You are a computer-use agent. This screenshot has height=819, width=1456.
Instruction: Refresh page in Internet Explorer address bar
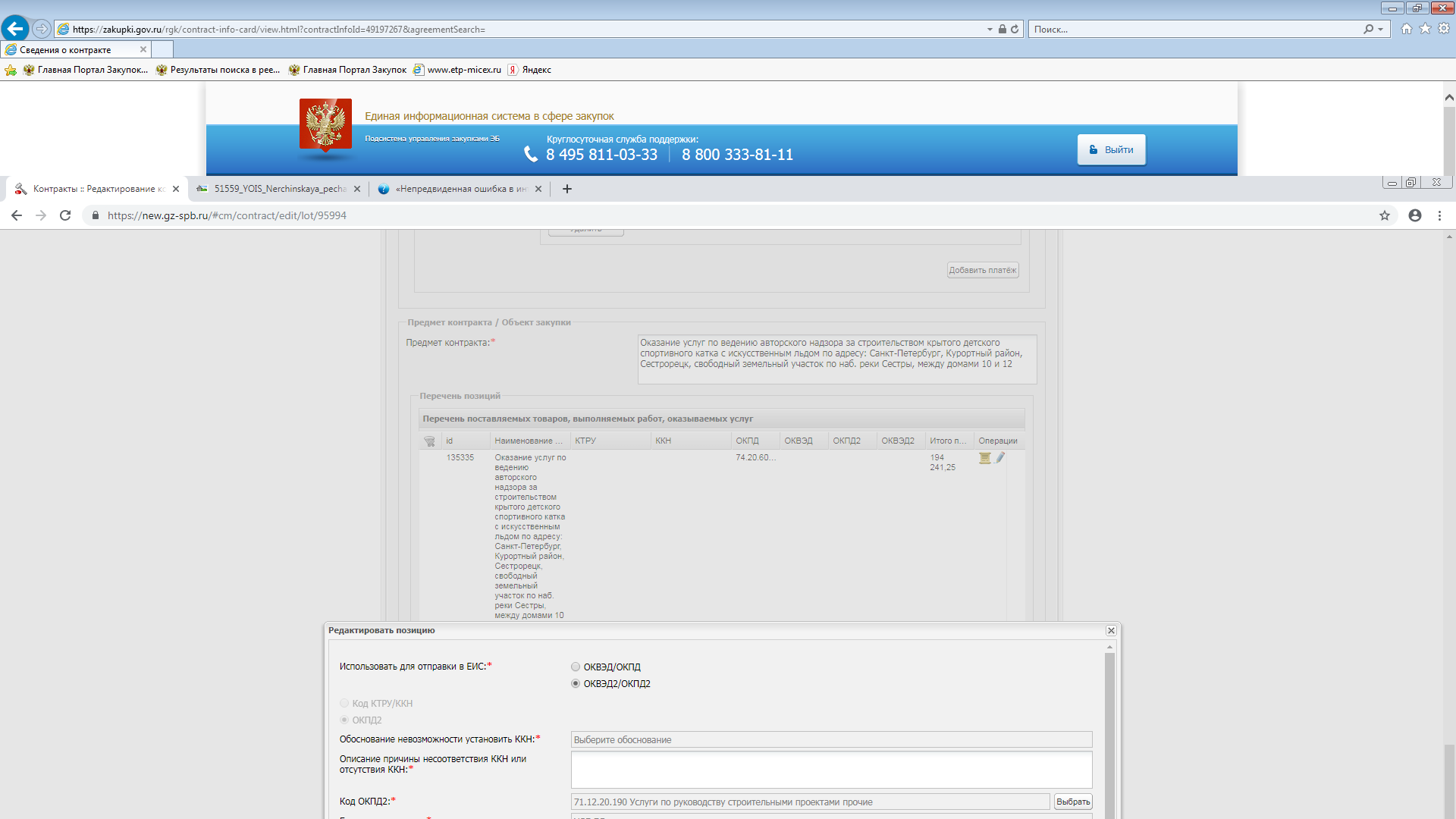[1015, 30]
